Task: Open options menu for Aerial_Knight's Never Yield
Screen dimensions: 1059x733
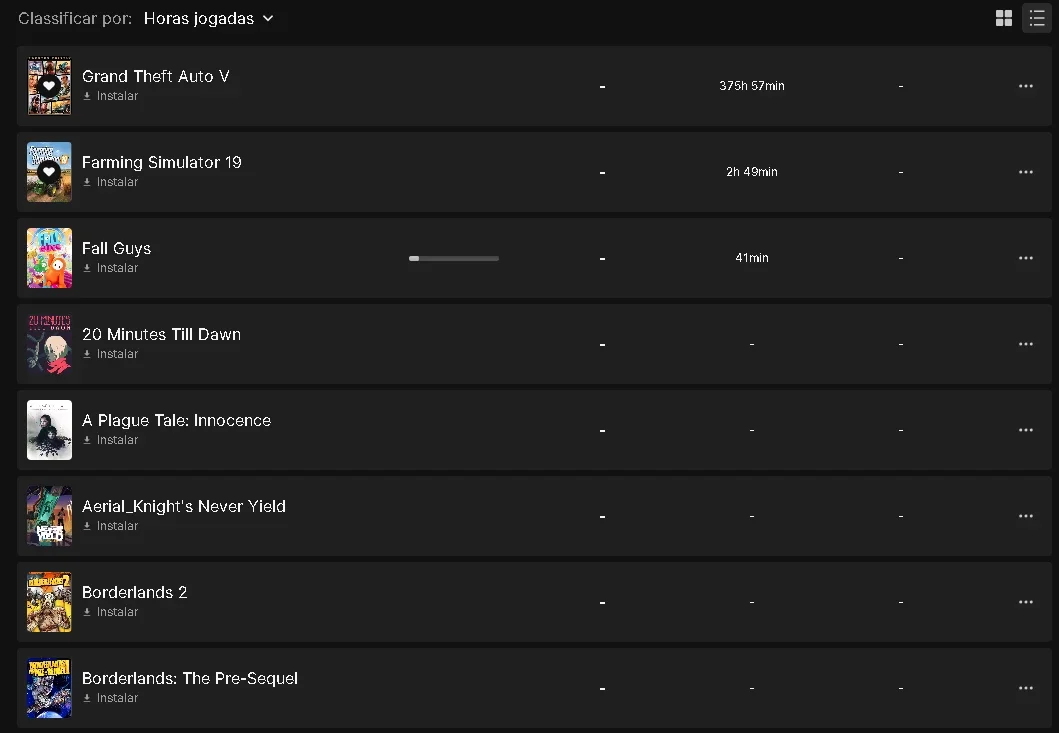Action: coord(1025,516)
